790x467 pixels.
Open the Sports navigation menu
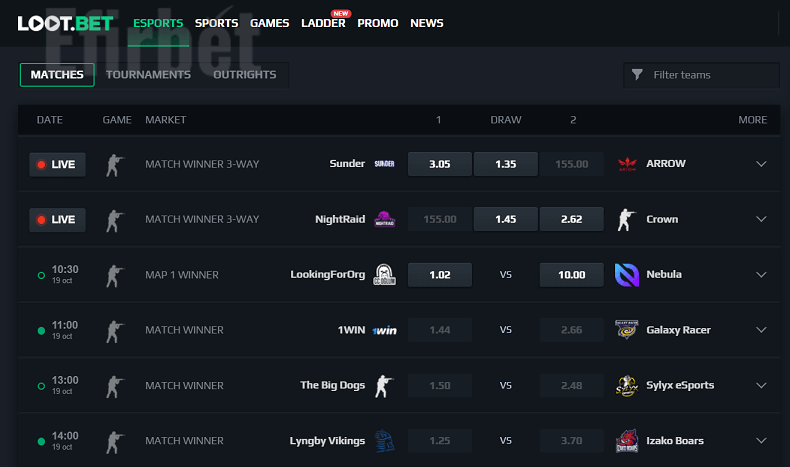click(x=216, y=23)
